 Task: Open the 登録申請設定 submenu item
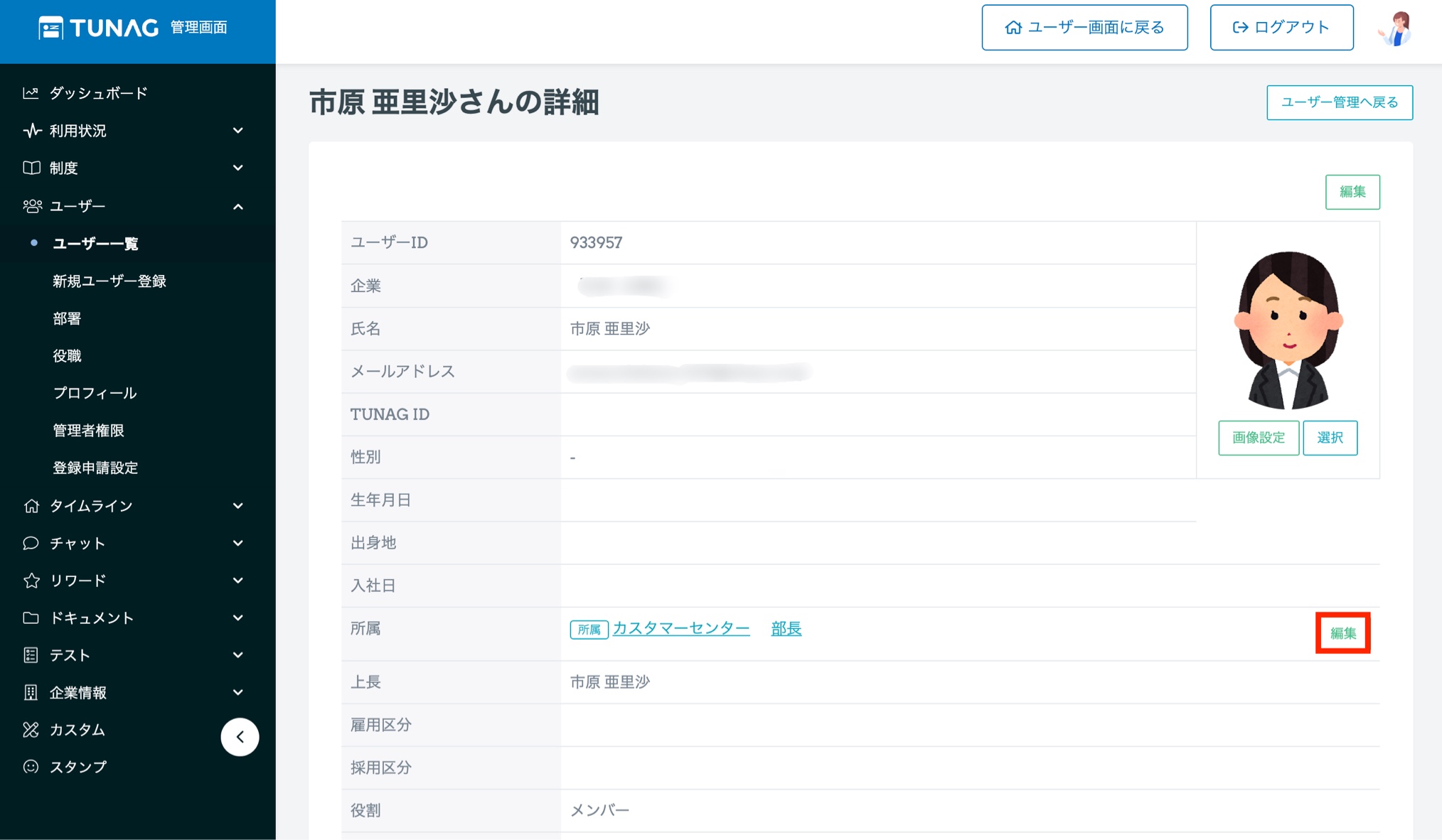pyautogui.click(x=95, y=468)
